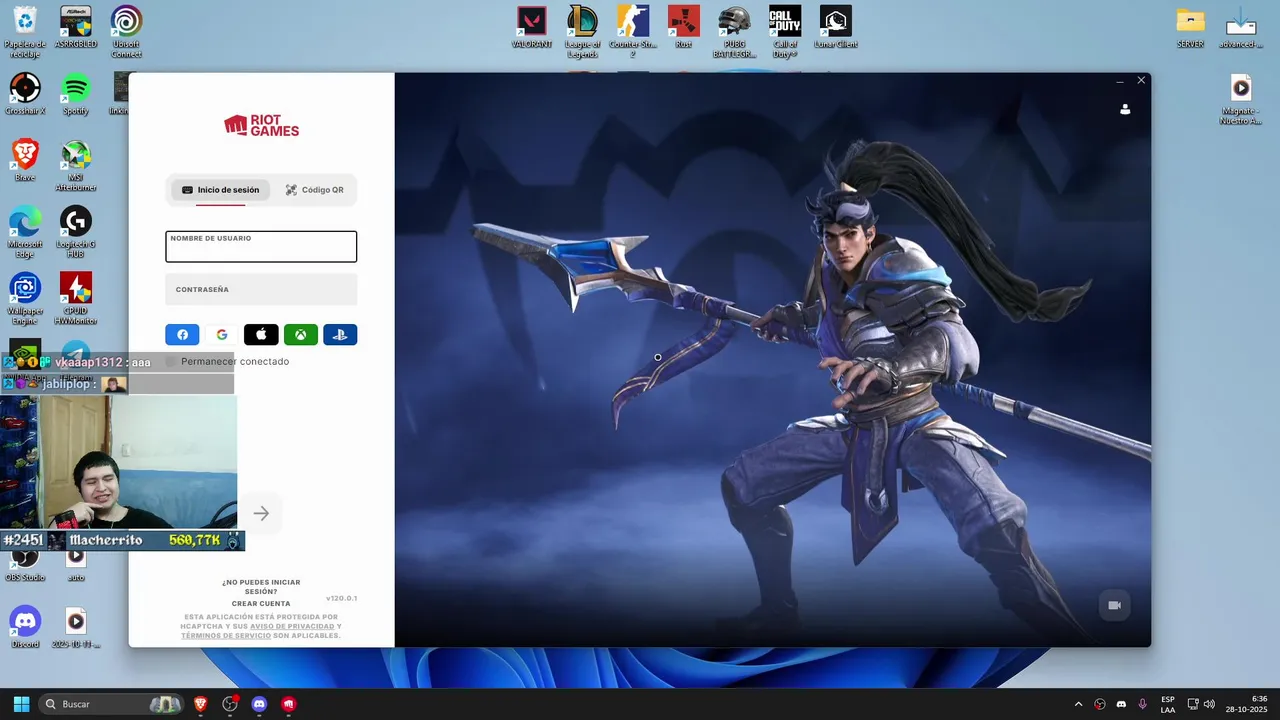Open the Windows Start menu

point(21,704)
